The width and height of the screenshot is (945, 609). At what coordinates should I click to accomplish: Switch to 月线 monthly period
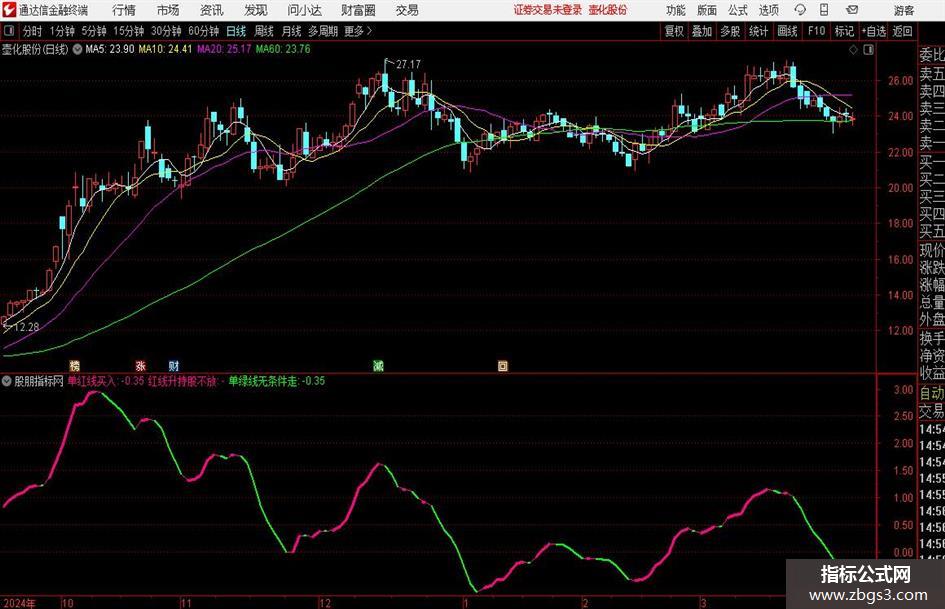point(291,31)
